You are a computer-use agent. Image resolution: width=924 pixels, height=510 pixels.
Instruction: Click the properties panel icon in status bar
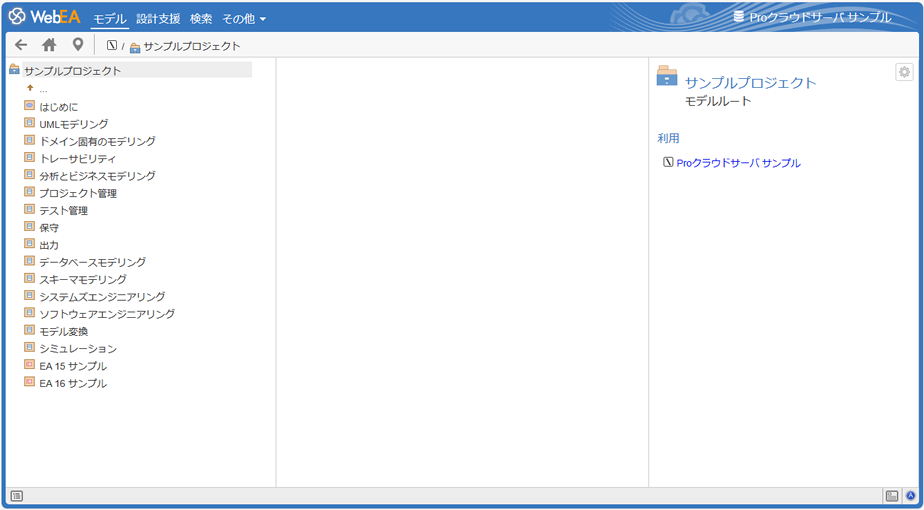click(892, 496)
